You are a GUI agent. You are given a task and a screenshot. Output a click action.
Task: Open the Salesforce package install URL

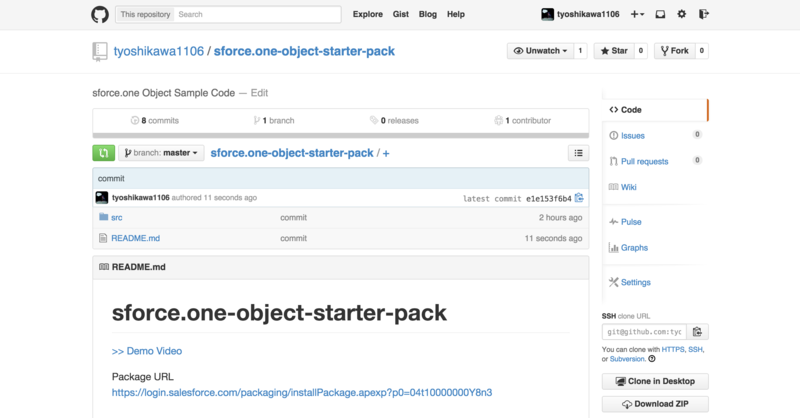[302, 392]
